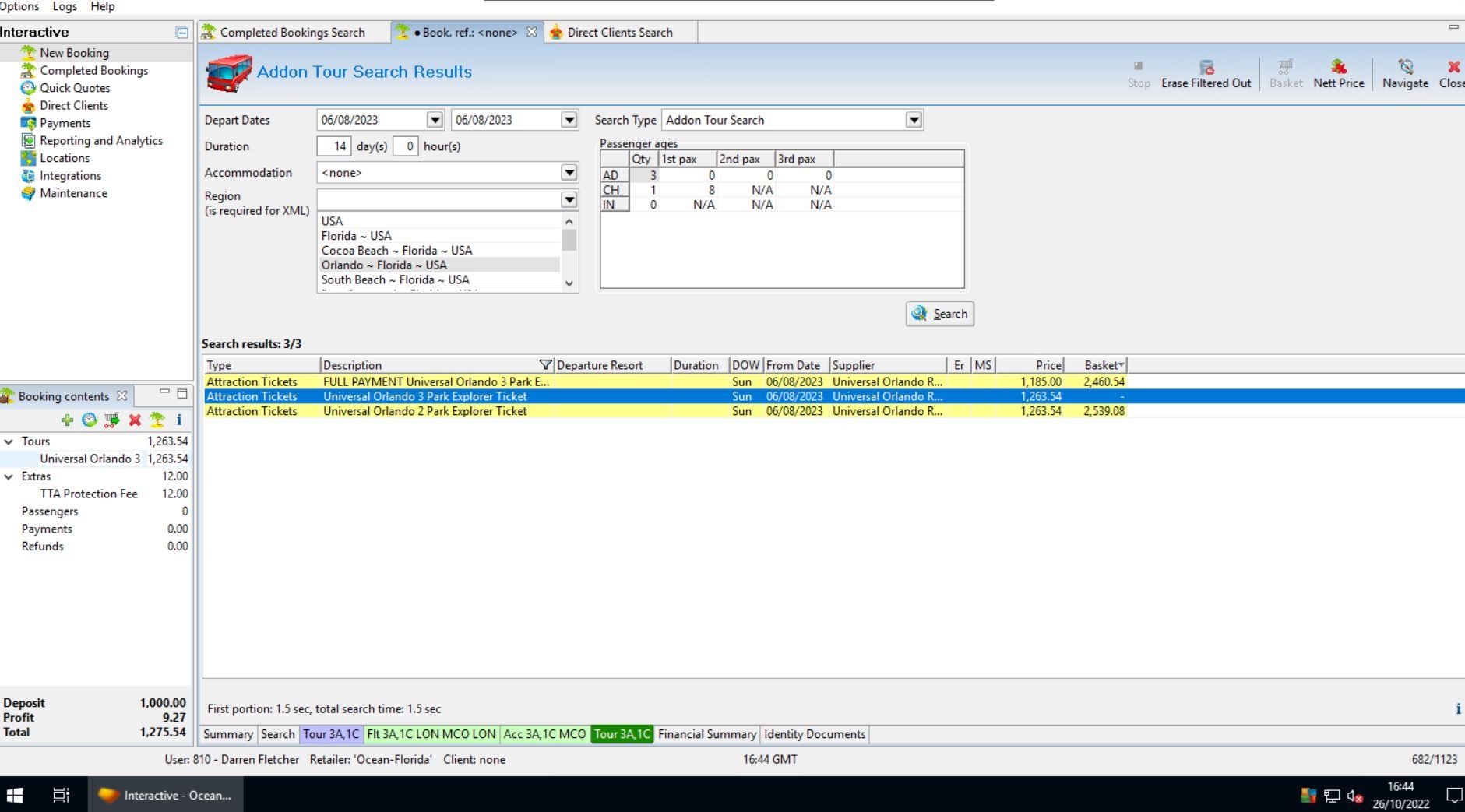Click the Nett Price toolbar button
The width and height of the screenshot is (1465, 812).
coord(1338,74)
